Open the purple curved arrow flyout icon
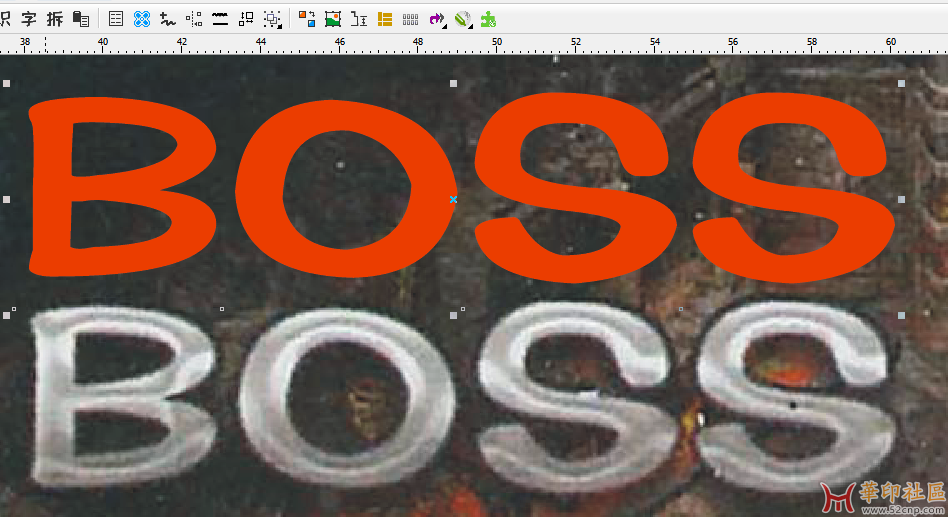The width and height of the screenshot is (948, 517). tap(437, 20)
